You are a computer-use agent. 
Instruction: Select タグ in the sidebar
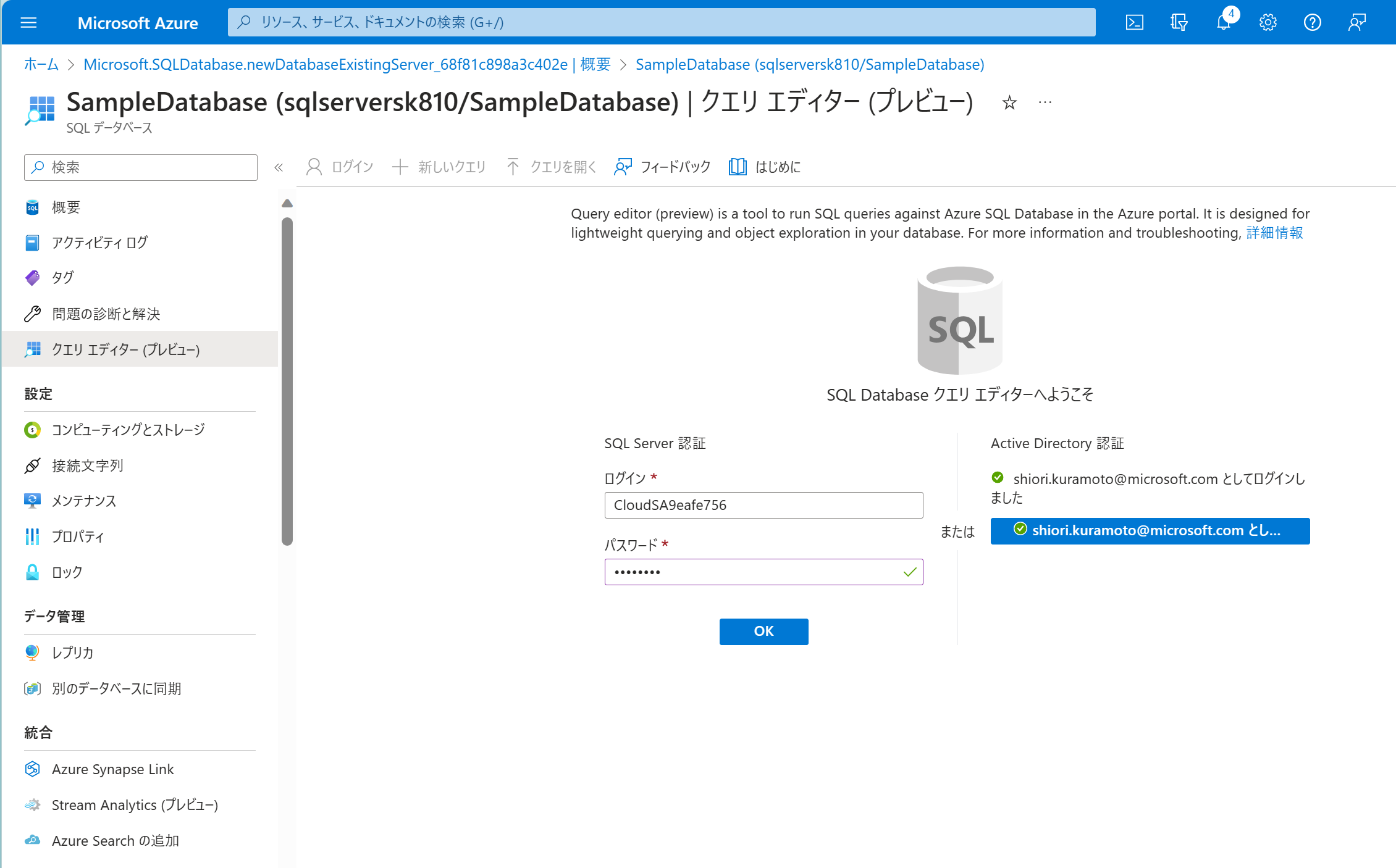pyautogui.click(x=62, y=277)
